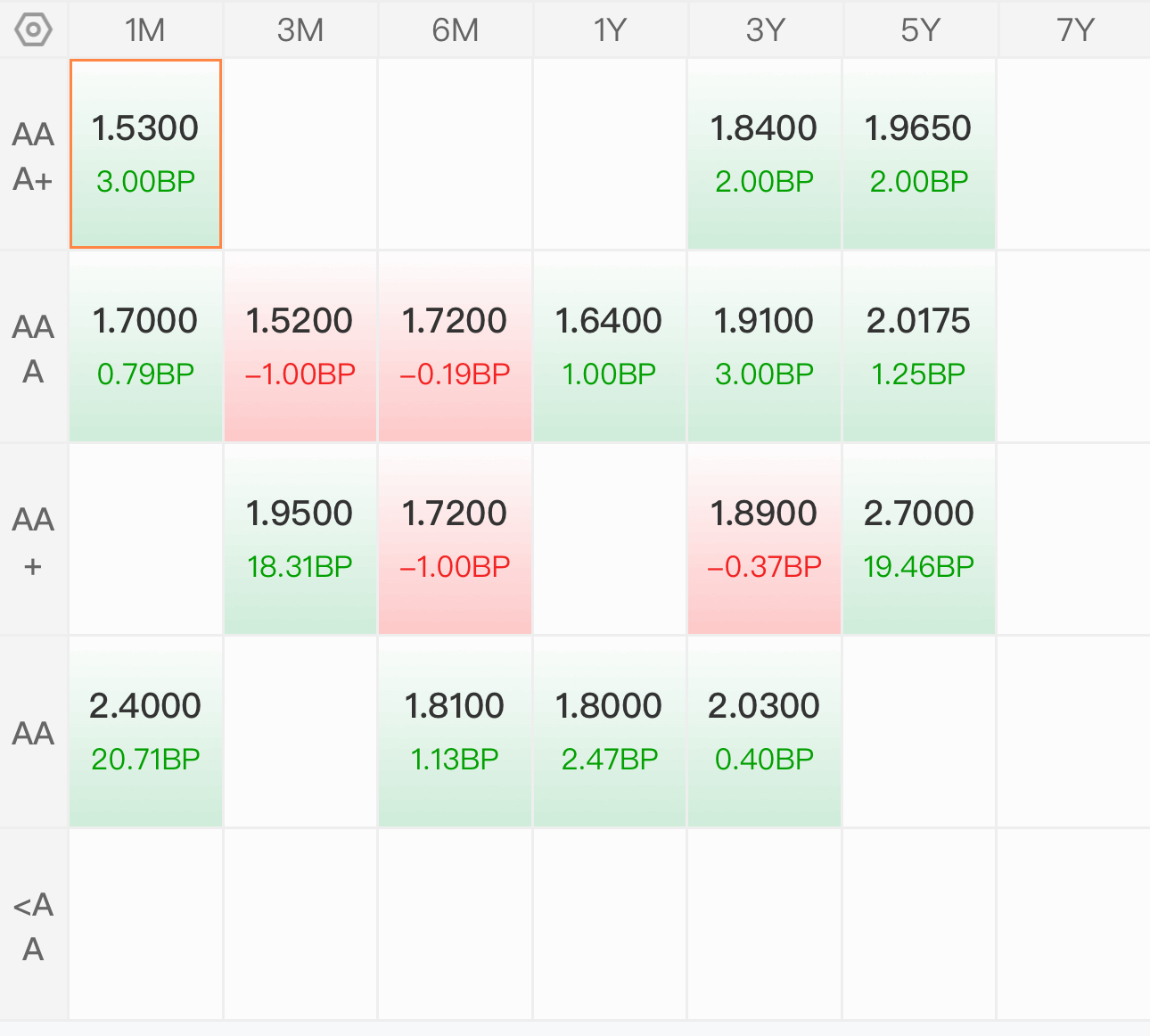Open AAA+ 1M cell showing 1.5300
The width and height of the screenshot is (1150, 1036).
coord(145,154)
